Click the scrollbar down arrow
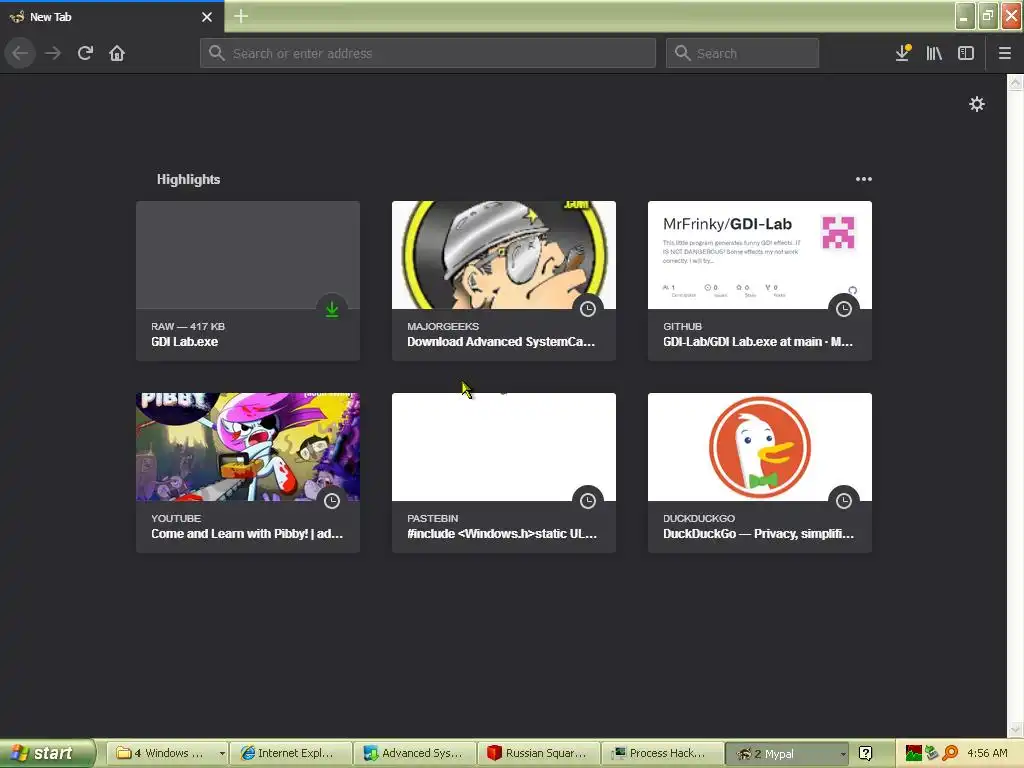Viewport: 1024px width, 768px height. [1015, 729]
